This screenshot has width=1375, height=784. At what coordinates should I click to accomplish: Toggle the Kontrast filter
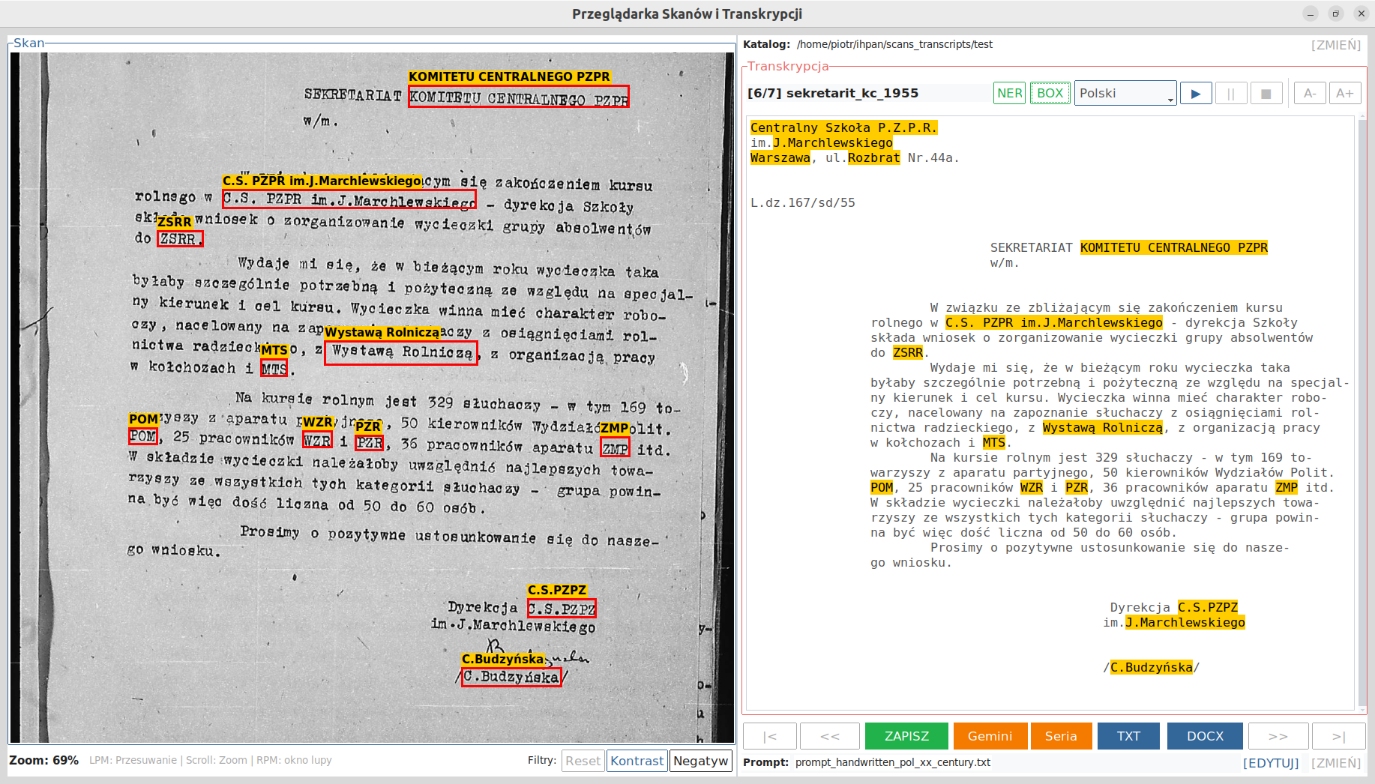637,760
